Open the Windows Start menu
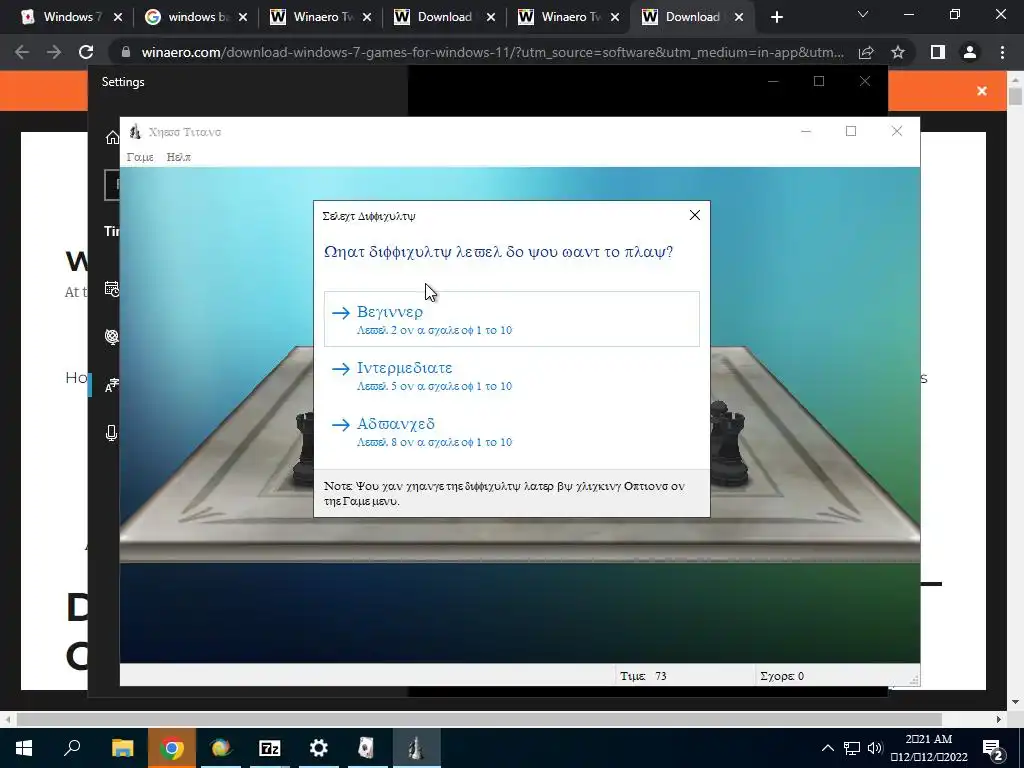 click(x=24, y=748)
